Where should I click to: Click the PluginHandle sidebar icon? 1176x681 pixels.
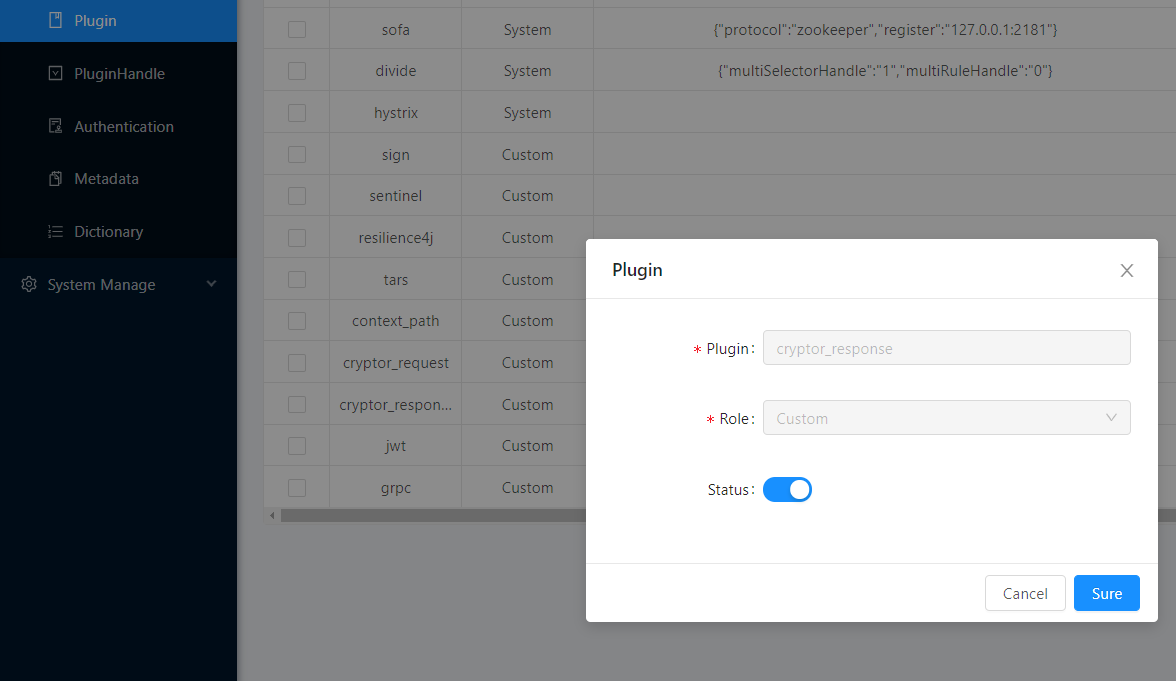coord(56,74)
